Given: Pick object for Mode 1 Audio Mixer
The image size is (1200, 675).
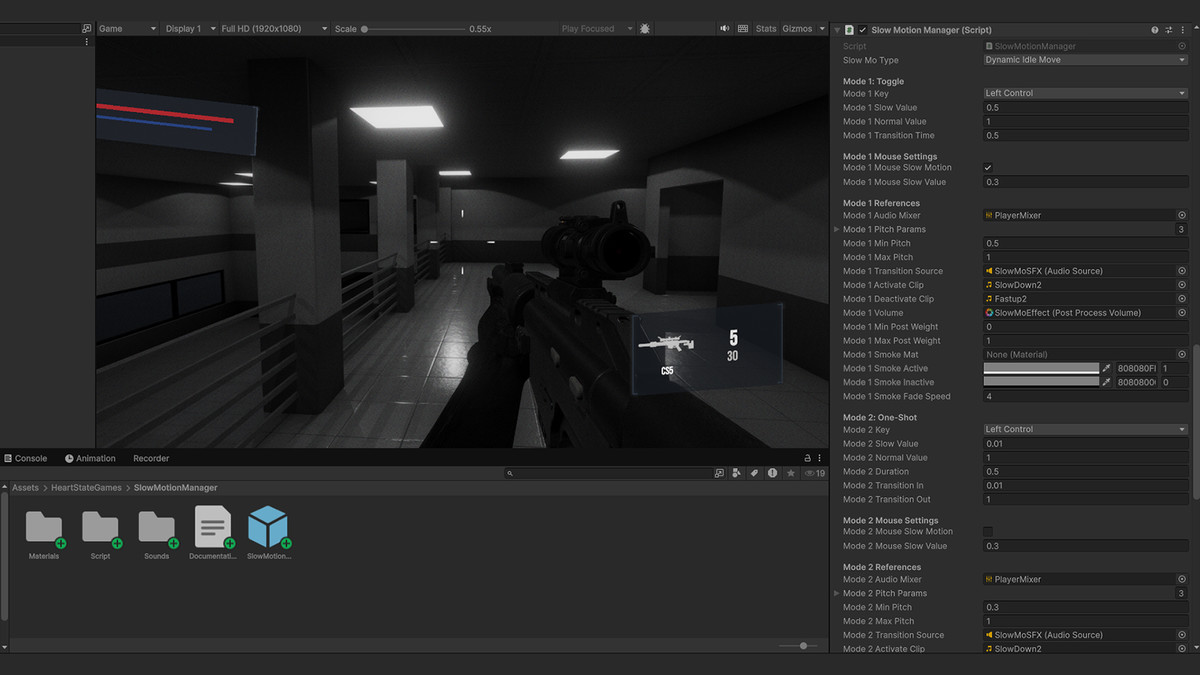Looking at the screenshot, I should tap(1181, 215).
